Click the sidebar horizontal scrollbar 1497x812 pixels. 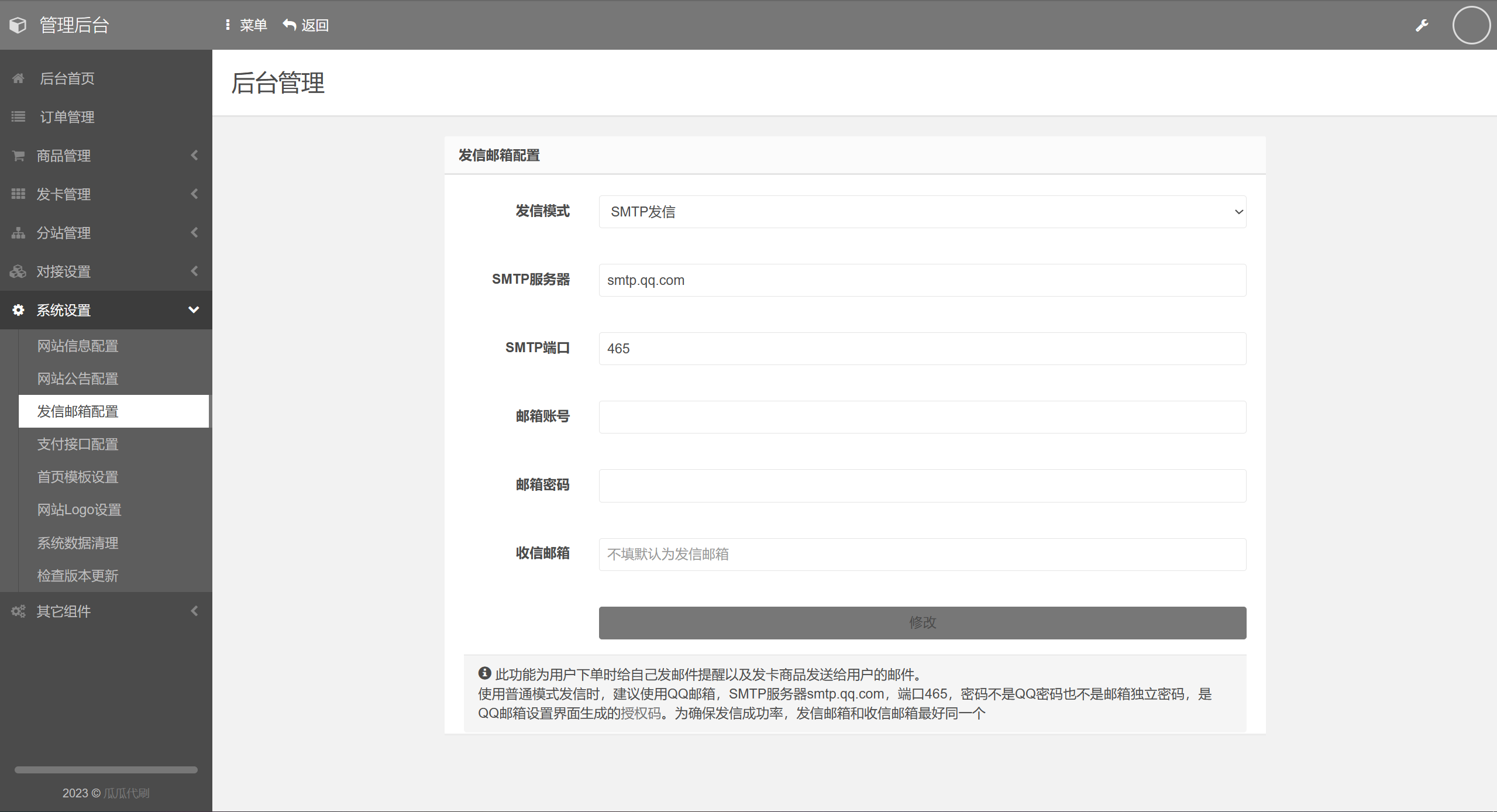[106, 770]
